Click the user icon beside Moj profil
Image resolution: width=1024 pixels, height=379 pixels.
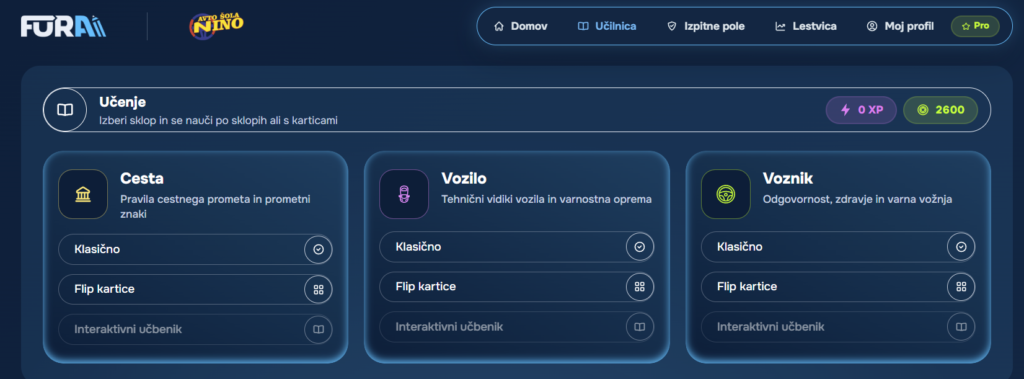872,26
